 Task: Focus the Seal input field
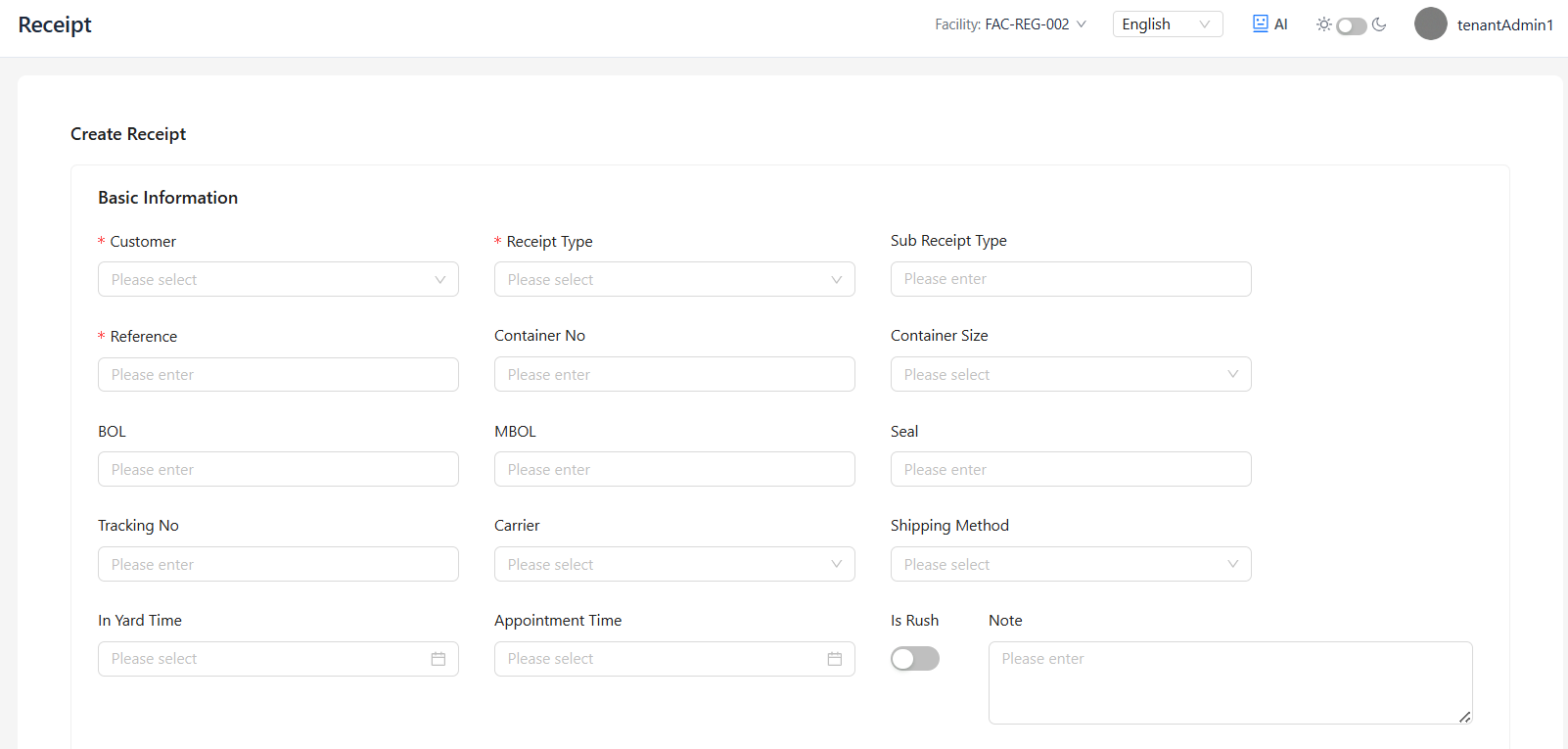coord(1071,469)
